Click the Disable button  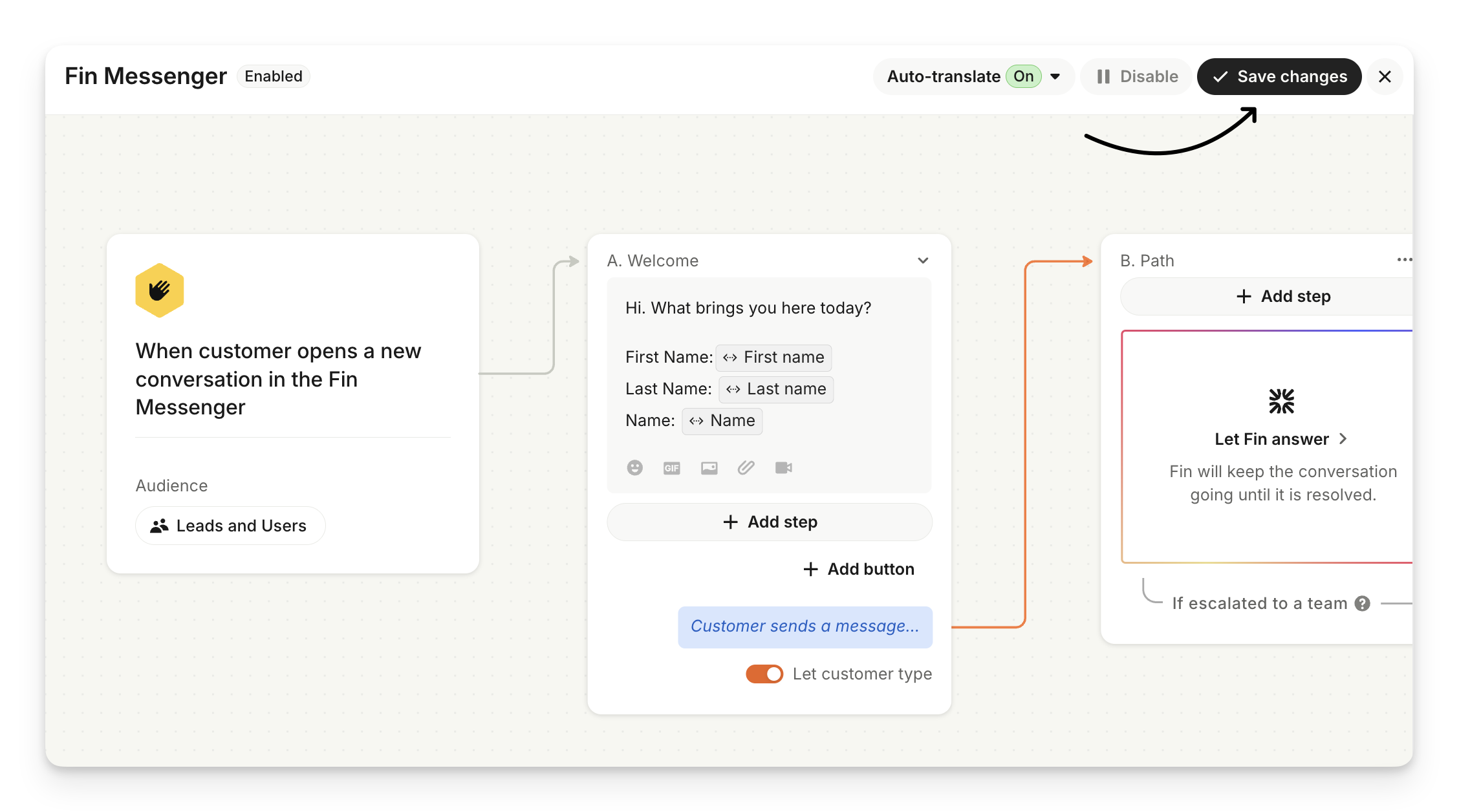(x=1137, y=76)
